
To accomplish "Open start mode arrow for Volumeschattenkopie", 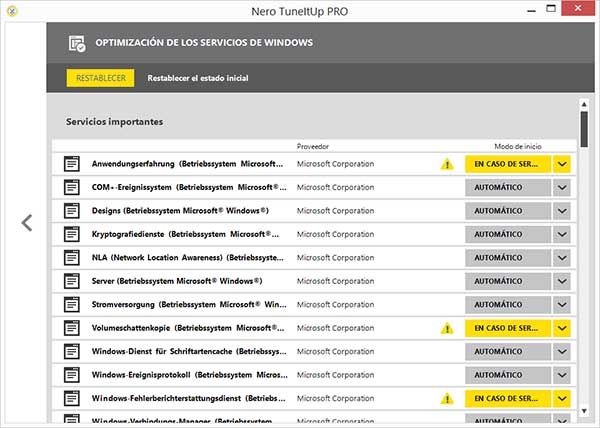I will pos(562,328).
